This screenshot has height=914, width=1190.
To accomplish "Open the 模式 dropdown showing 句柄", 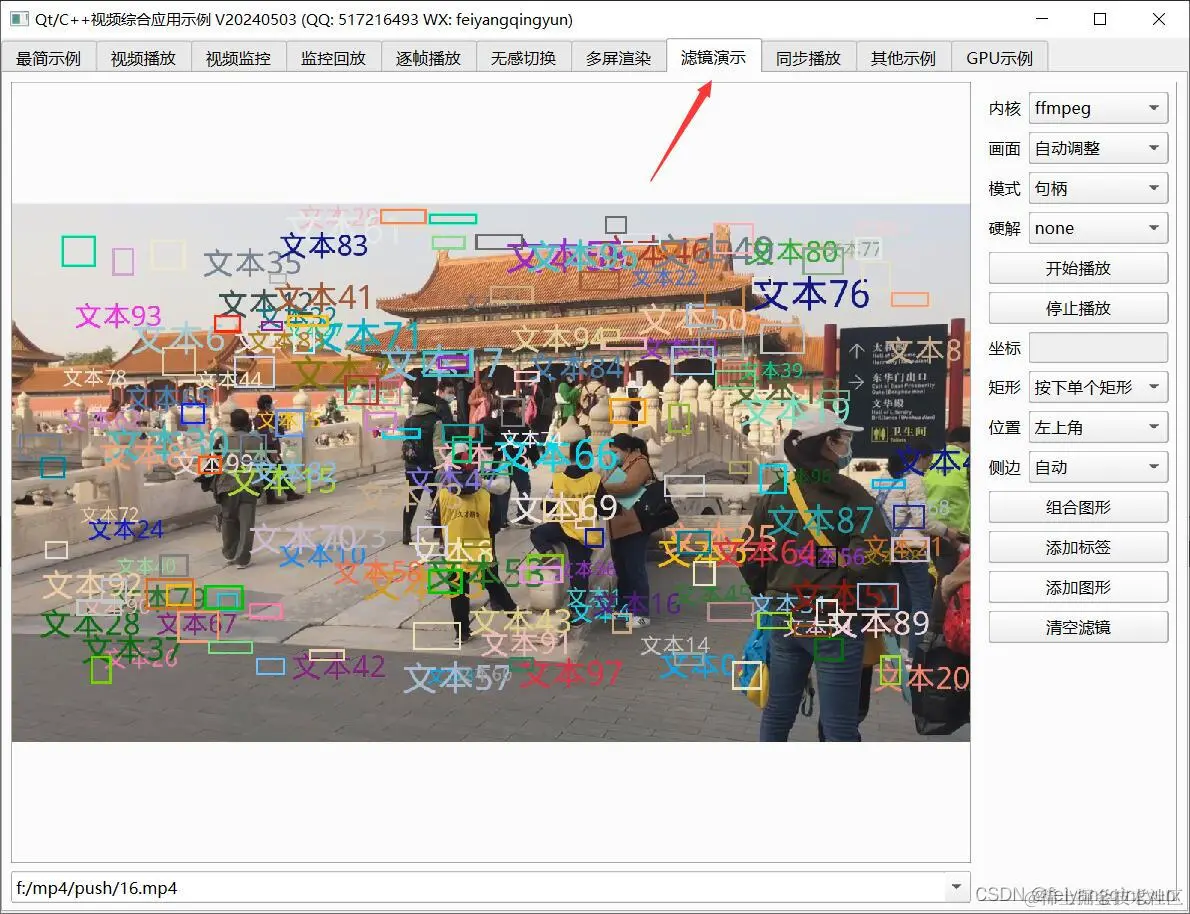I will (x=1097, y=187).
